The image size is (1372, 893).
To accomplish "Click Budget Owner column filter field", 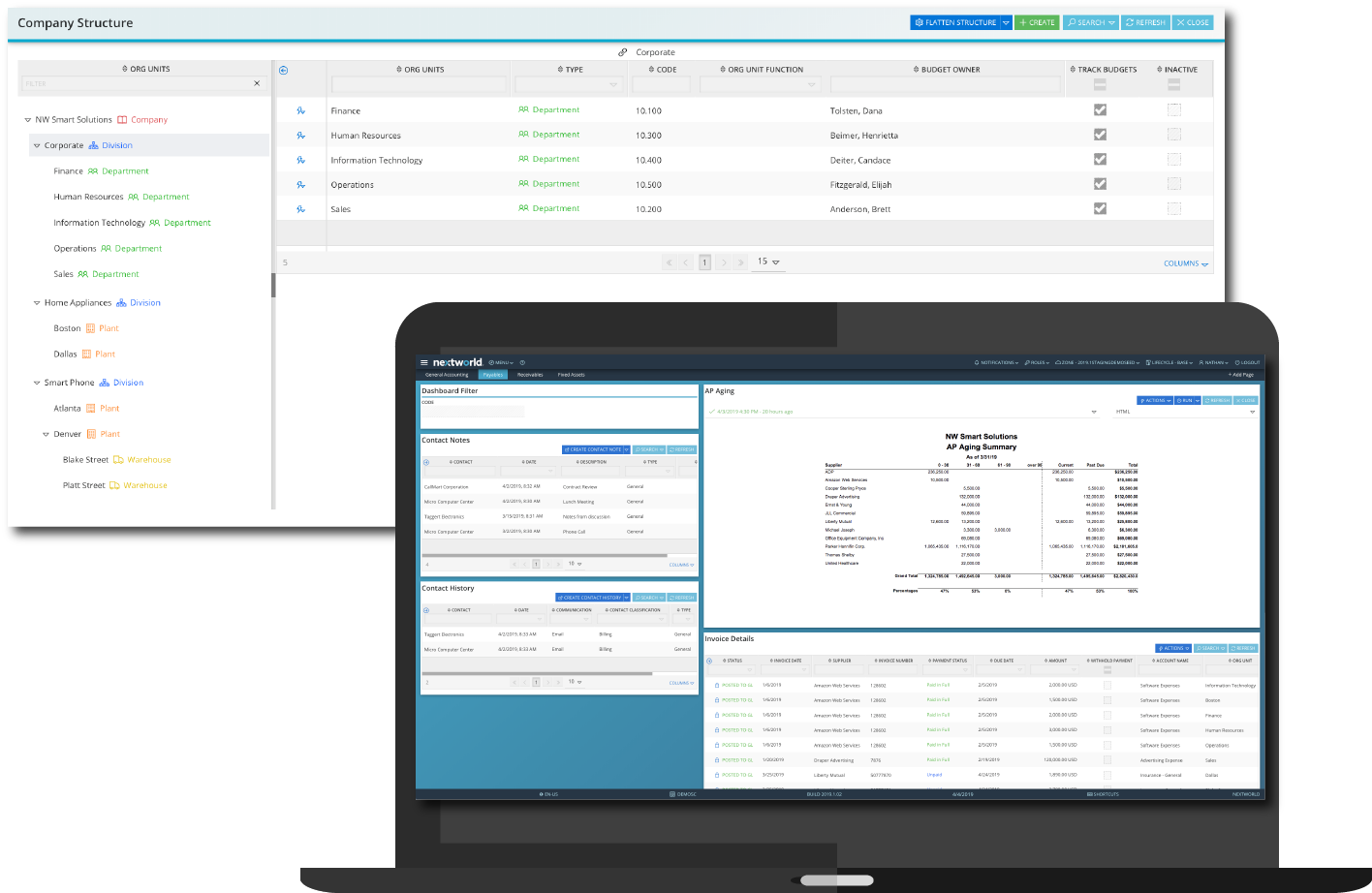I will [x=946, y=85].
